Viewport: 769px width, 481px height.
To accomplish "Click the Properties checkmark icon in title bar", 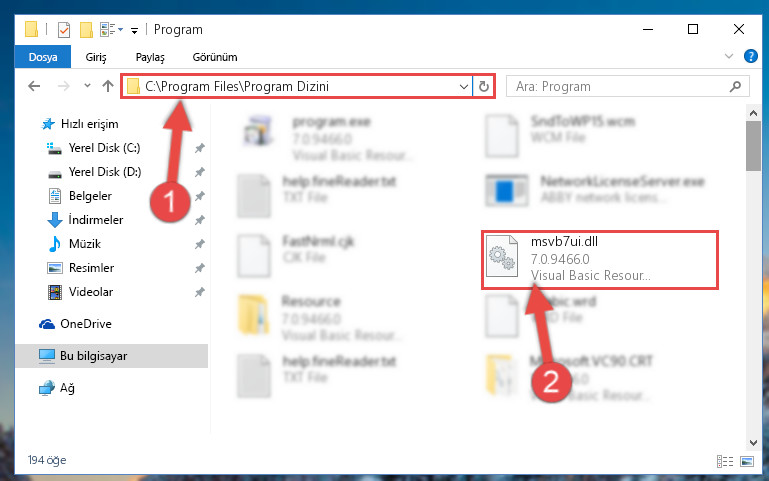I will [64, 30].
